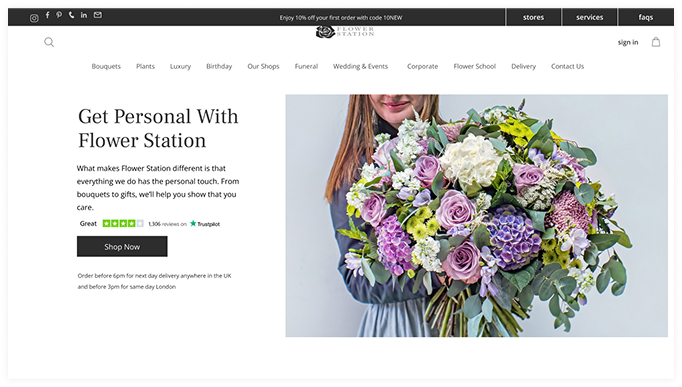
Task: Click the 1,306 reviews text
Action: (167, 224)
